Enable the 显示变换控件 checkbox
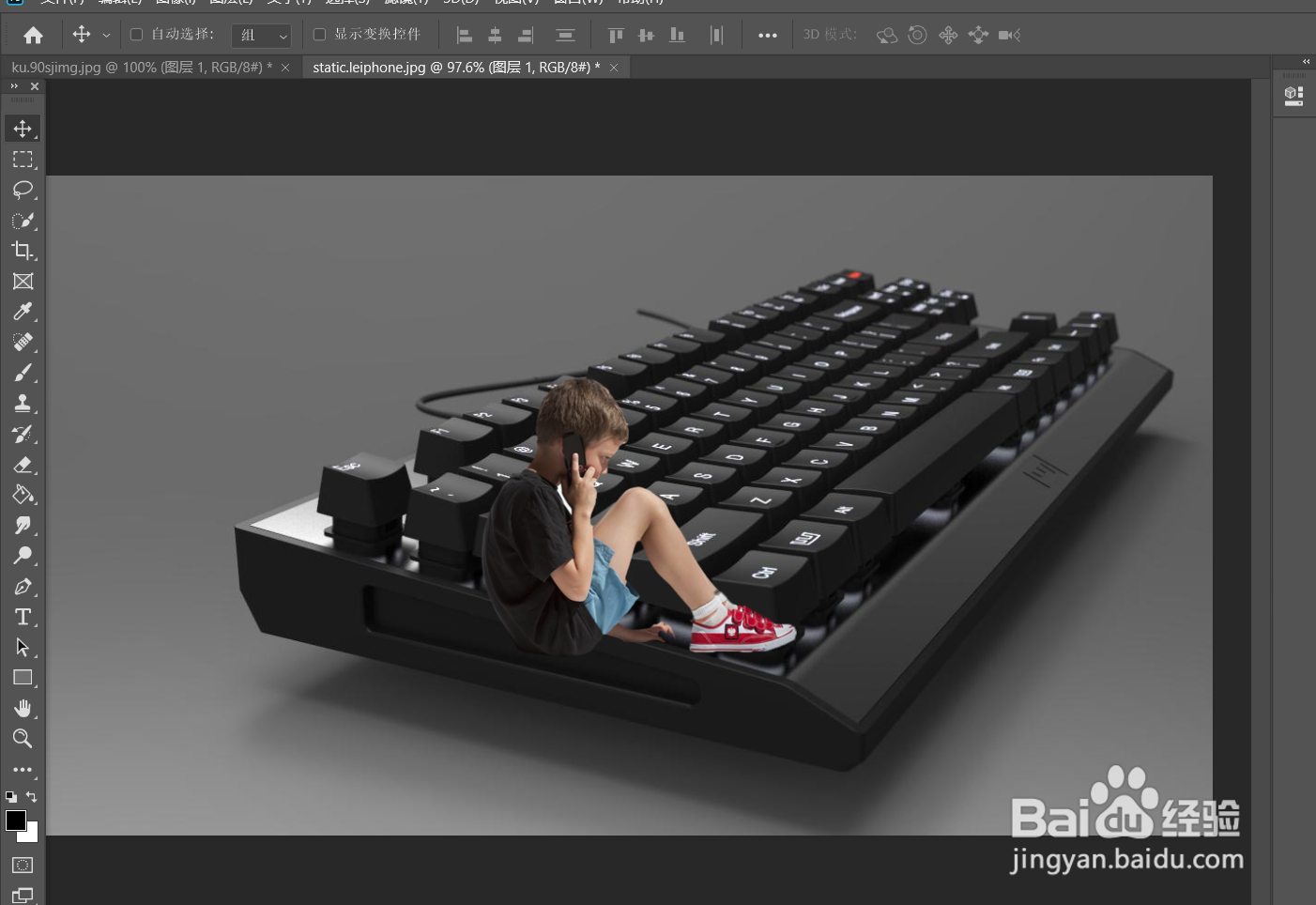Screen dimensions: 1316x905 coord(318,34)
